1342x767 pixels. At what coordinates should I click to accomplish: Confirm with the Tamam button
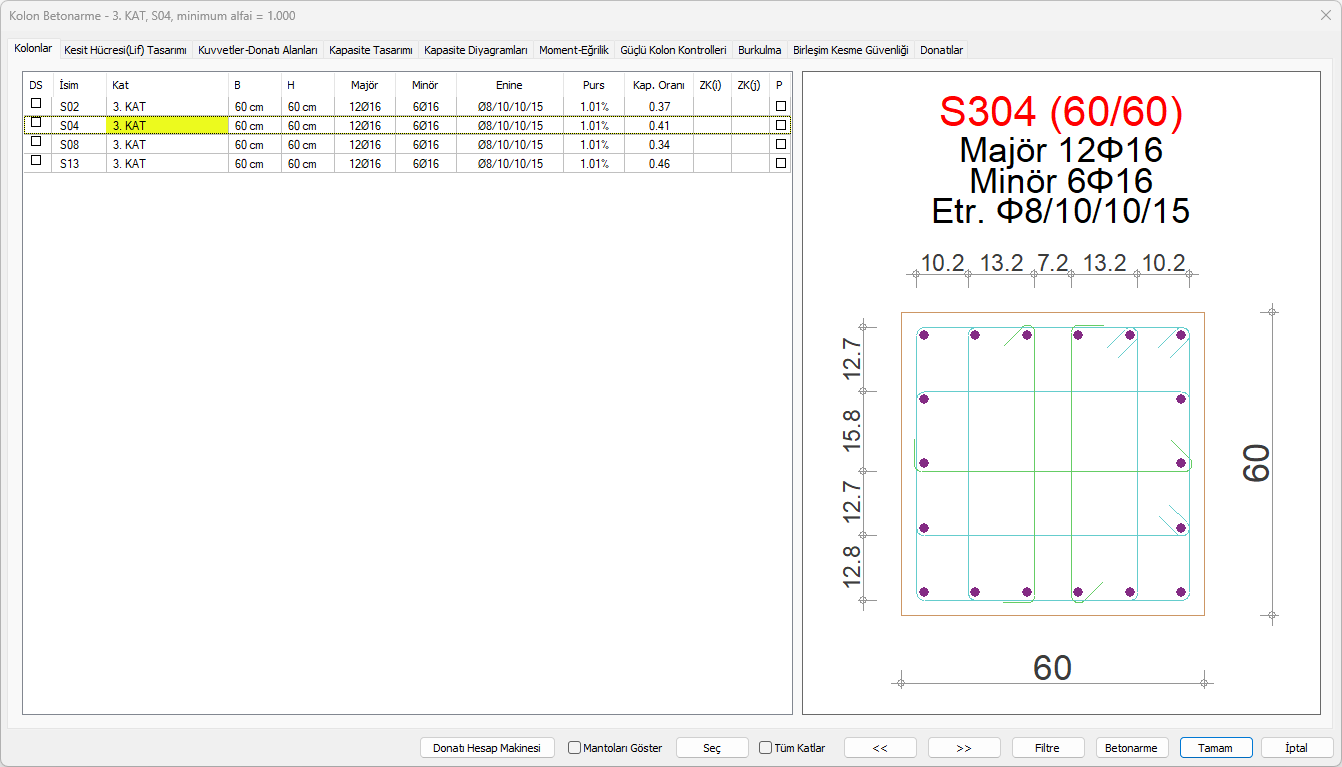[1216, 748]
